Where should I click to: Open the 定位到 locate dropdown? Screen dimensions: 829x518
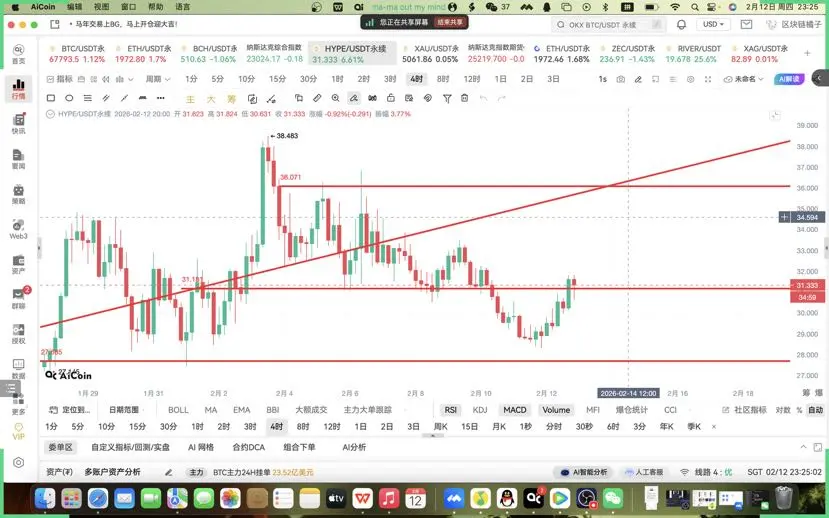(x=70, y=410)
